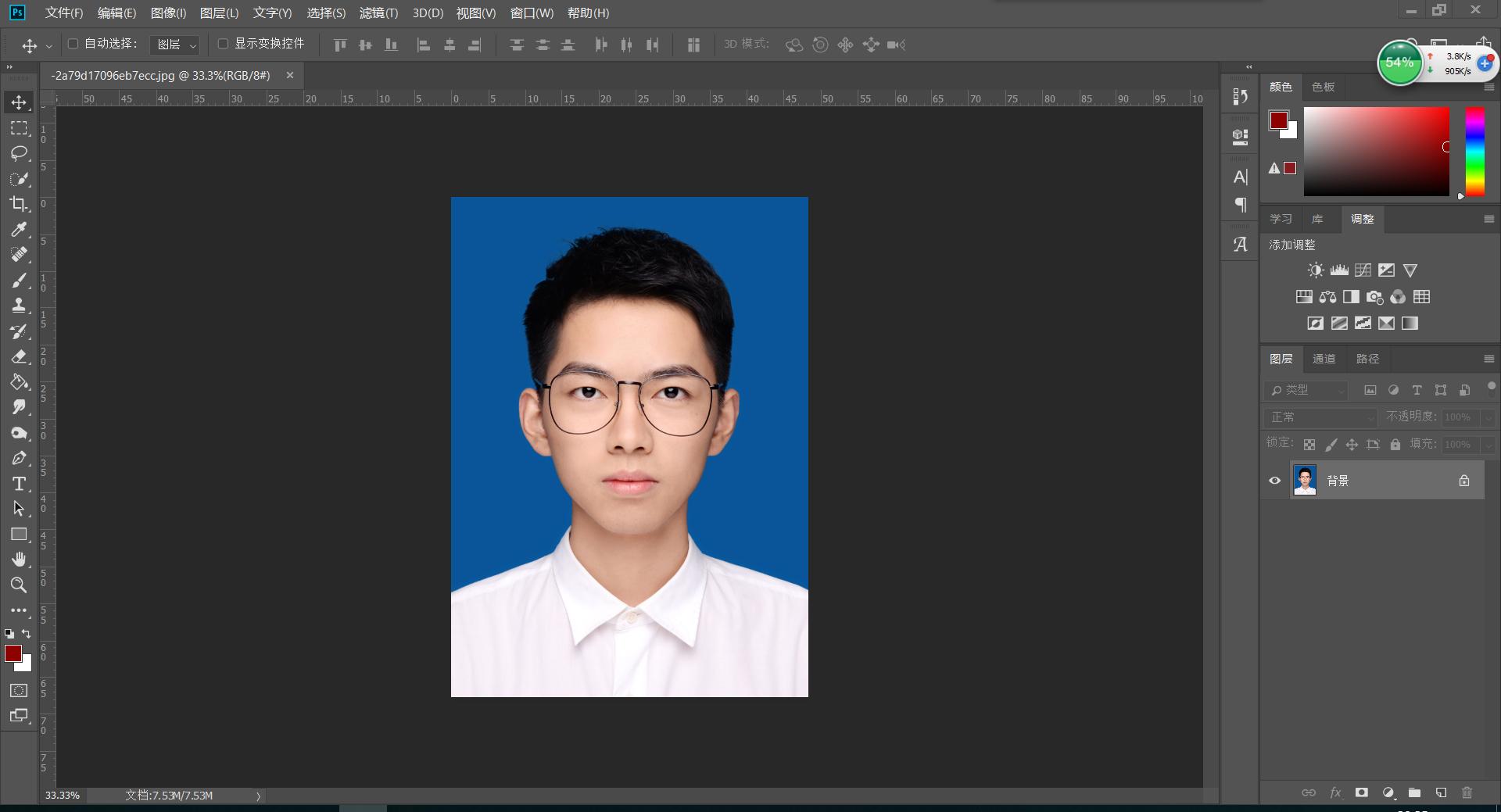This screenshot has height=812, width=1501.
Task: Open the 图层 auto-select target dropdown
Action: (176, 45)
